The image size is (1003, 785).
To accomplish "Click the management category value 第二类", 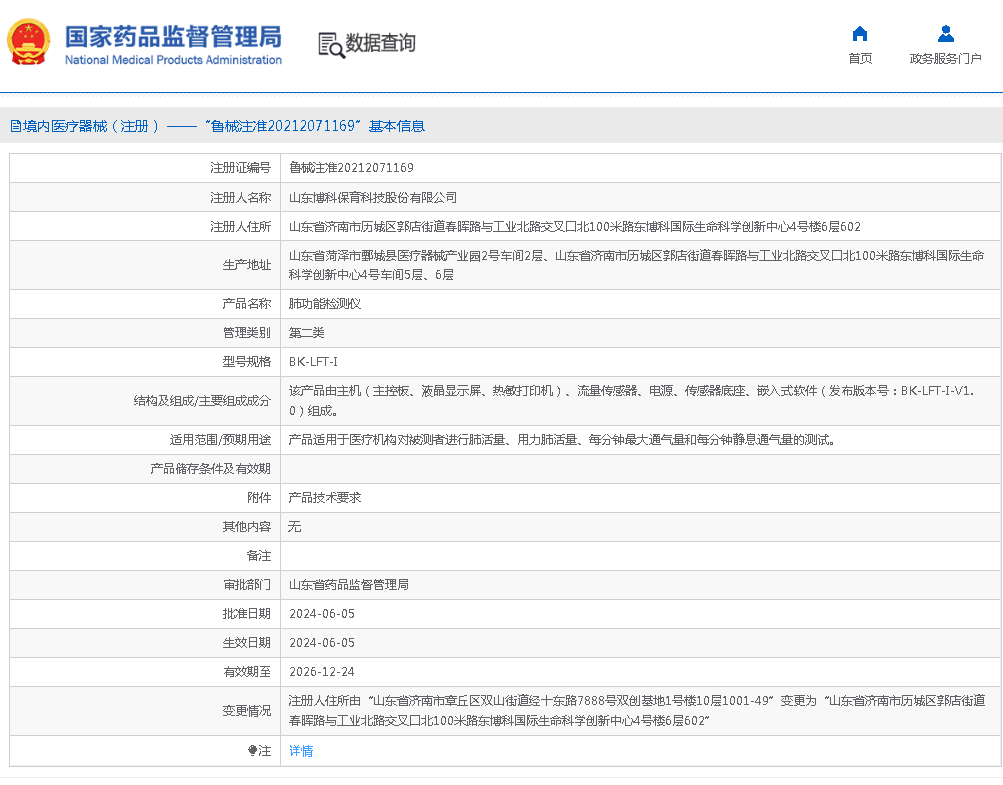I will (307, 333).
